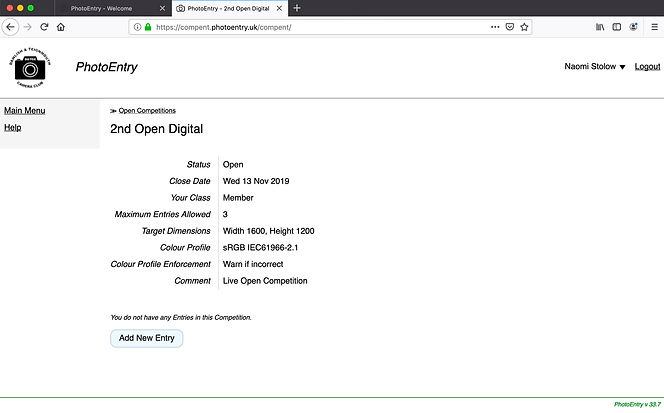
Task: Follow the Open Competitions breadcrumb link
Action: (x=147, y=111)
